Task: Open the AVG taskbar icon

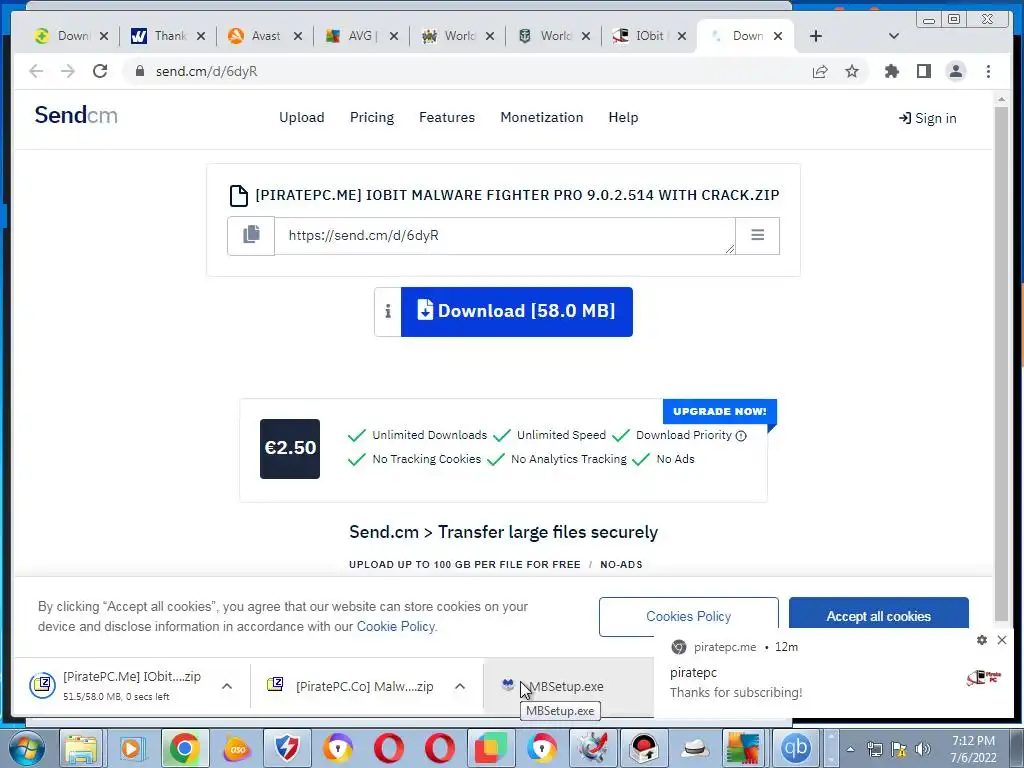Action: pyautogui.click(x=743, y=749)
